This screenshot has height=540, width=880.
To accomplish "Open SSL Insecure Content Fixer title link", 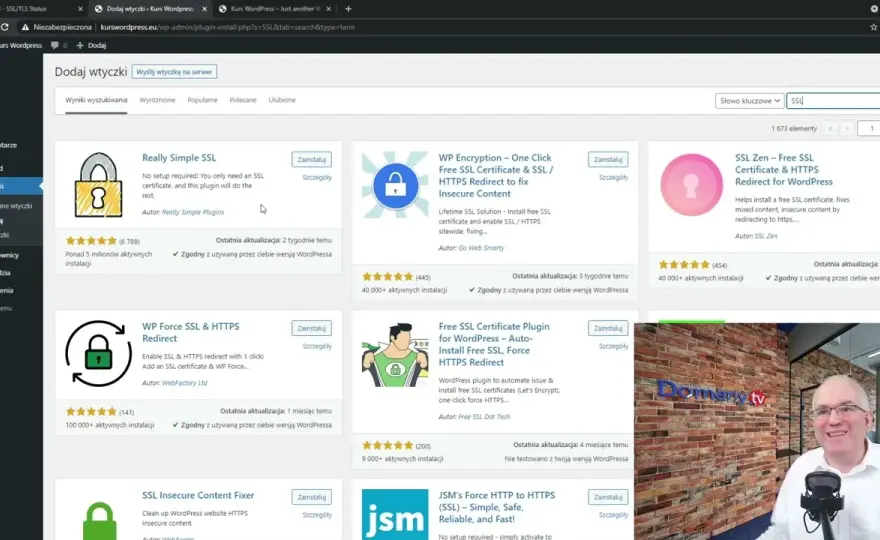I will click(198, 495).
